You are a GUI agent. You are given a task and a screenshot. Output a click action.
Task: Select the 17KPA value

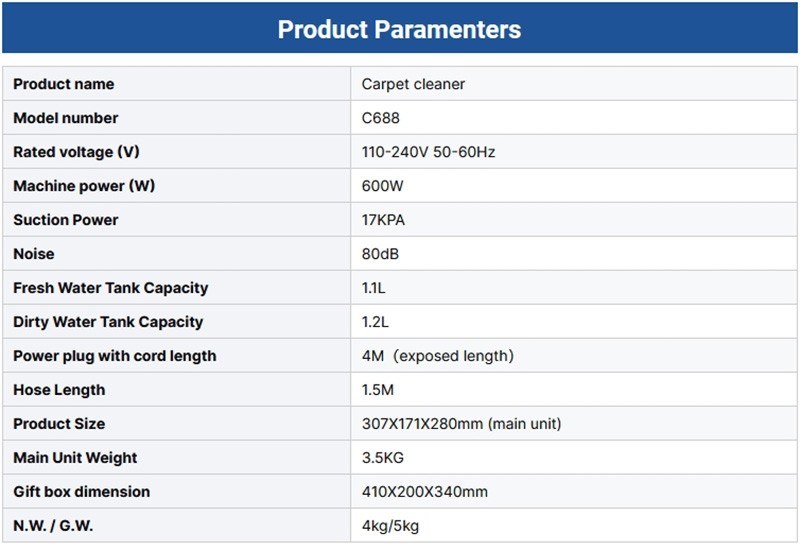pos(385,220)
